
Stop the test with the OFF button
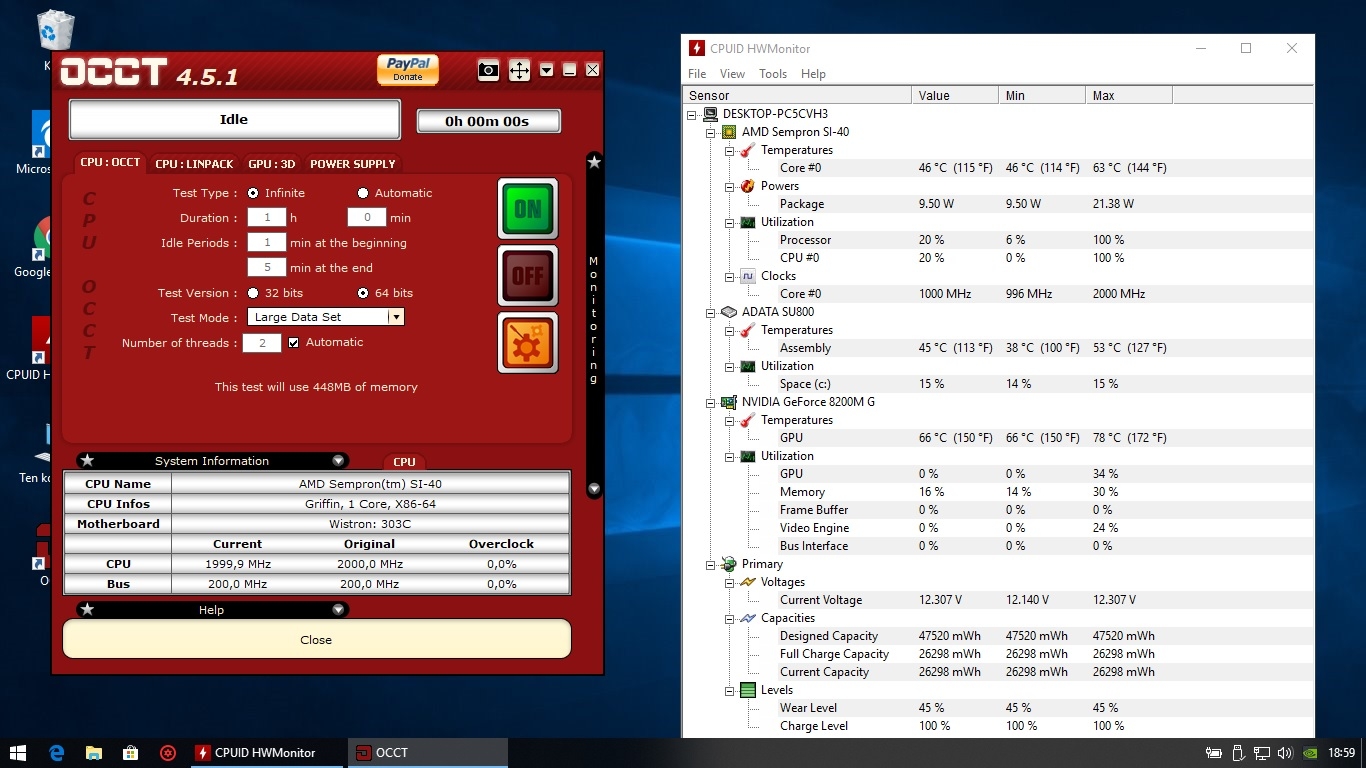(x=528, y=275)
